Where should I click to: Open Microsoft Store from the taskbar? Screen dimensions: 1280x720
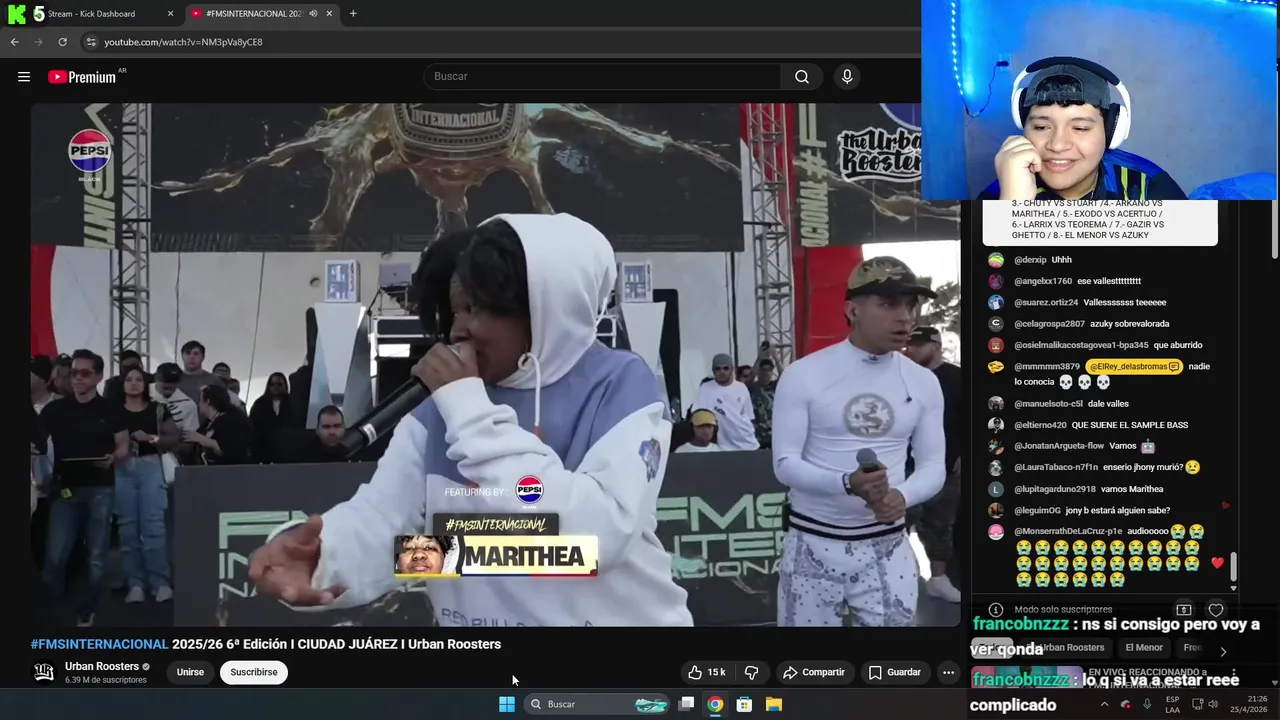coord(744,704)
